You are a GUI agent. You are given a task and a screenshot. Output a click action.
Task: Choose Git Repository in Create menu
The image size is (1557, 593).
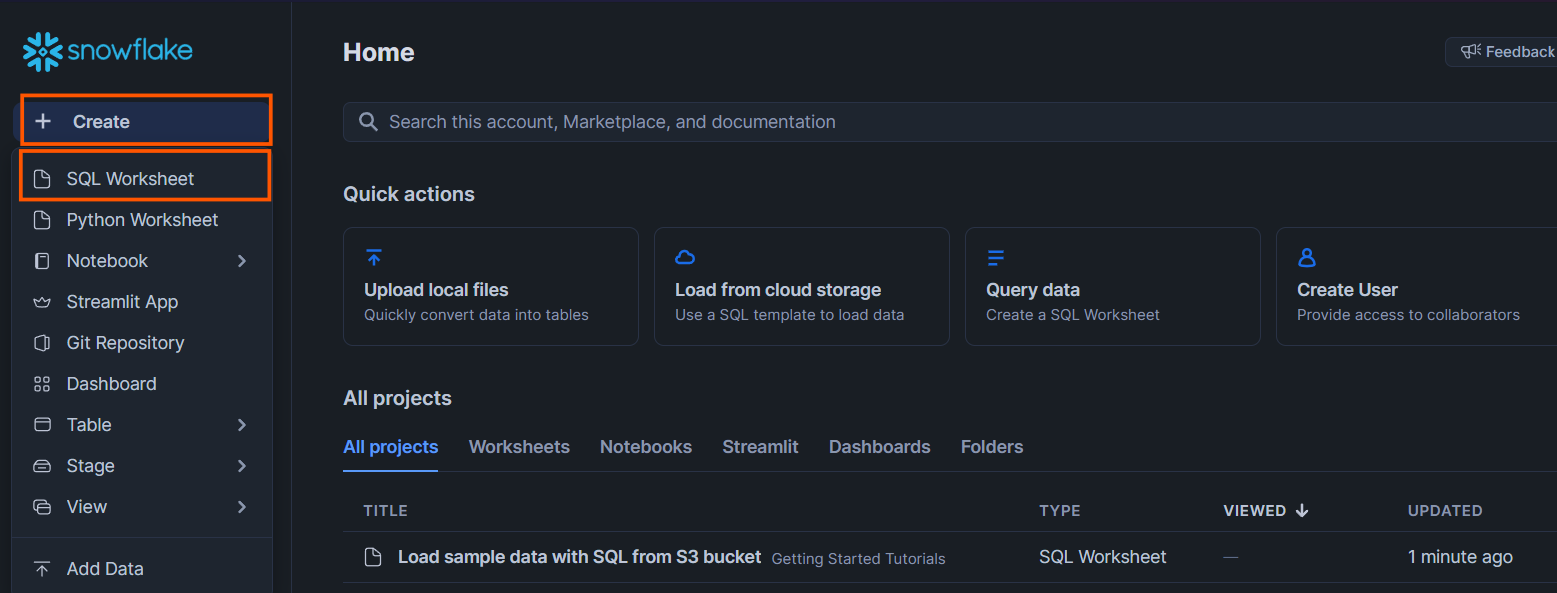tap(142, 343)
